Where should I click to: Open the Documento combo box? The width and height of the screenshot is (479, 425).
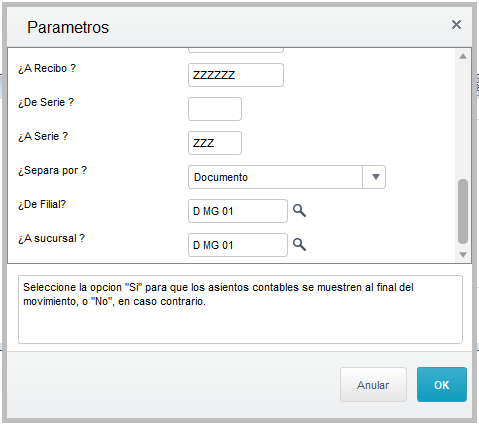(x=287, y=177)
